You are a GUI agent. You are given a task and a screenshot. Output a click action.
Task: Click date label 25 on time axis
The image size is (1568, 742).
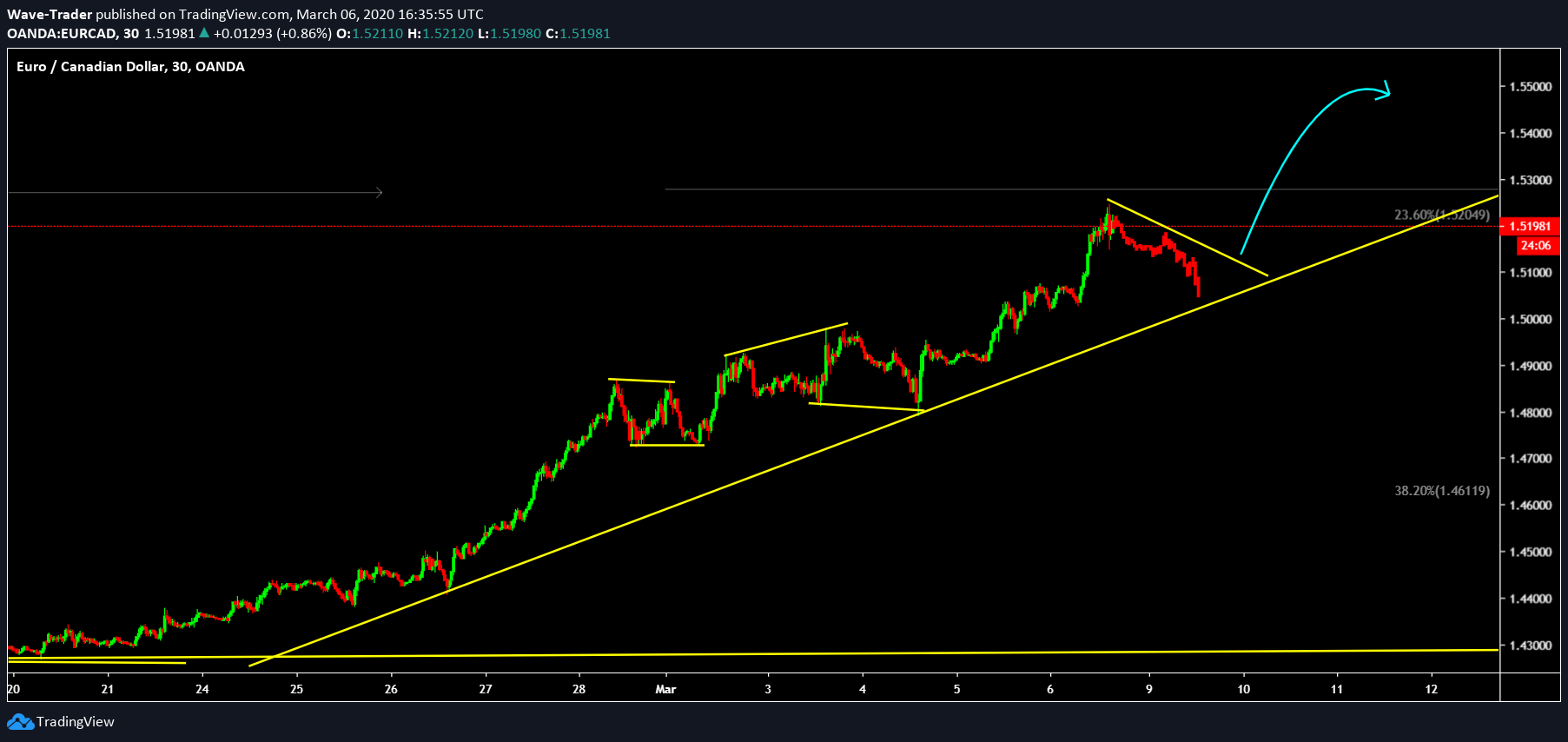click(x=297, y=689)
